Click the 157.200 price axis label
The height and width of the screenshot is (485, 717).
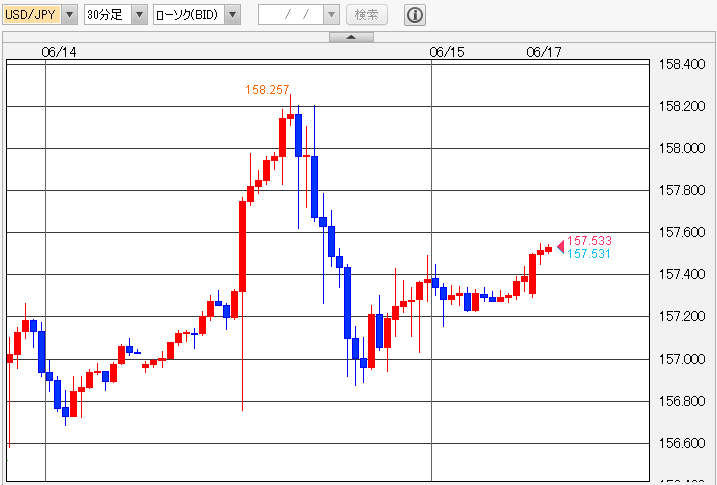coord(682,316)
